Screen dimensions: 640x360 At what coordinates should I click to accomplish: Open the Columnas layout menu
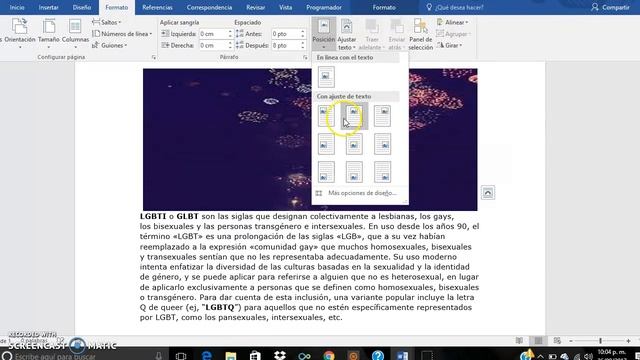click(75, 33)
